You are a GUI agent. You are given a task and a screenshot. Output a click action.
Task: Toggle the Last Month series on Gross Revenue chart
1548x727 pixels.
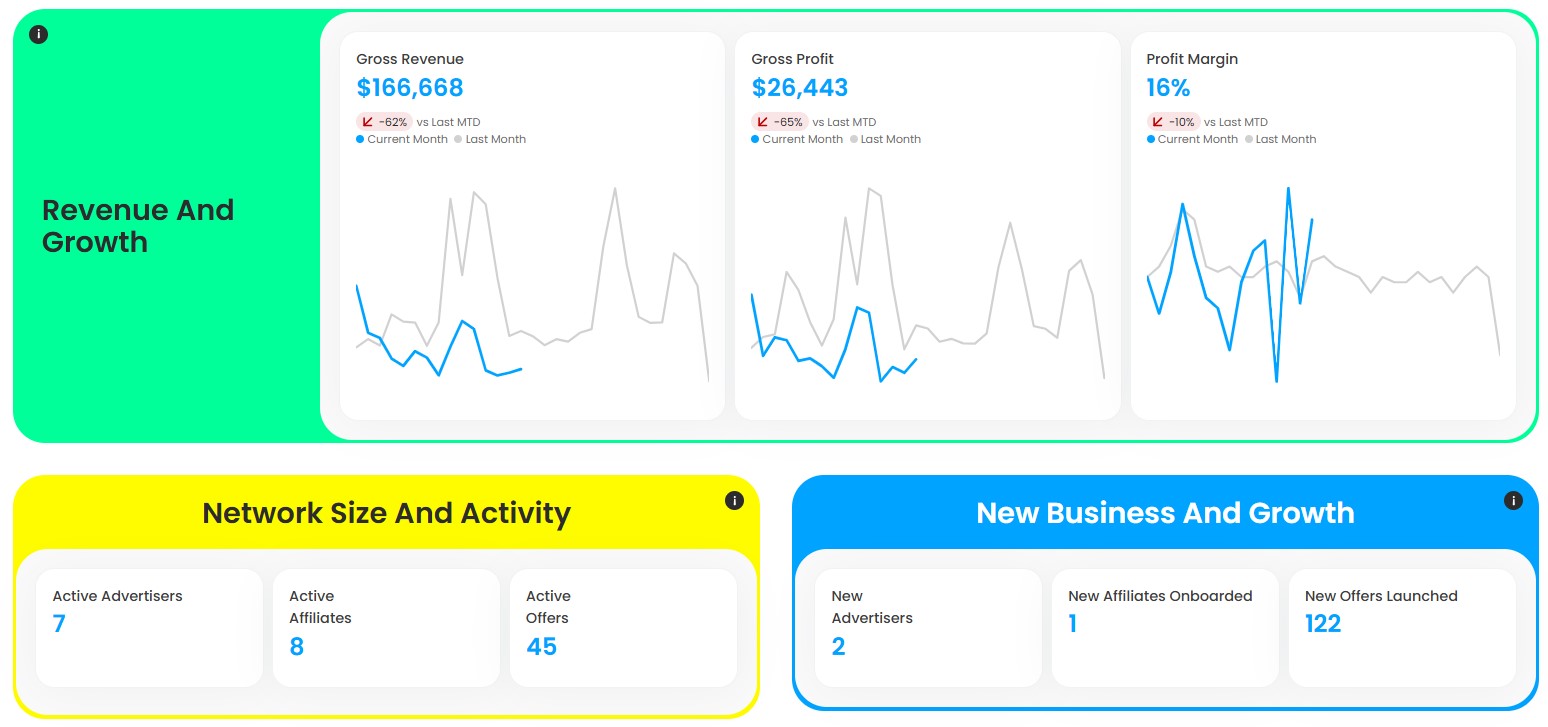(x=456, y=139)
